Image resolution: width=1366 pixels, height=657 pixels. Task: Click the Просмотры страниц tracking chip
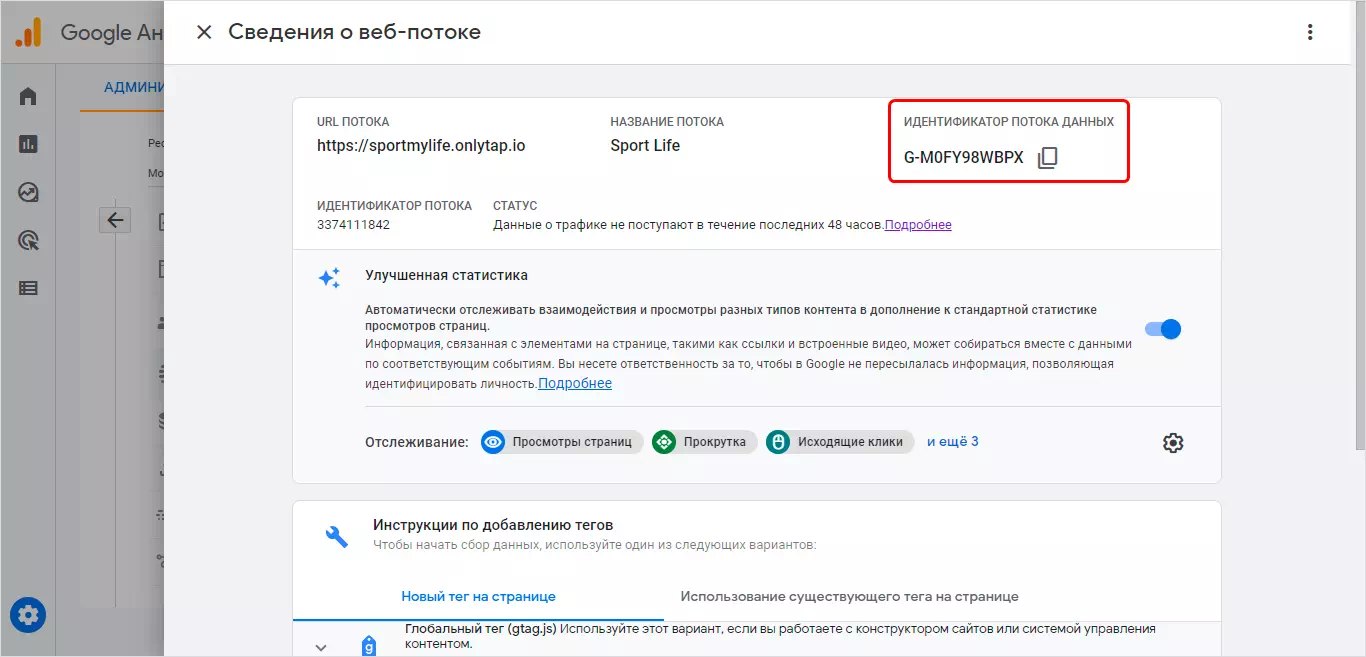pyautogui.click(x=561, y=442)
